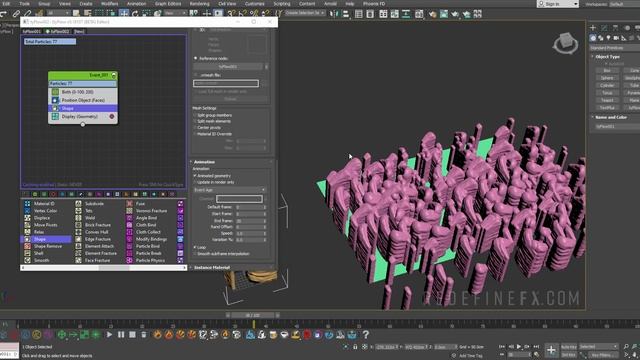Pick the Particle Physics operator from depot
Screen dimensions: 640x360
coord(150,260)
